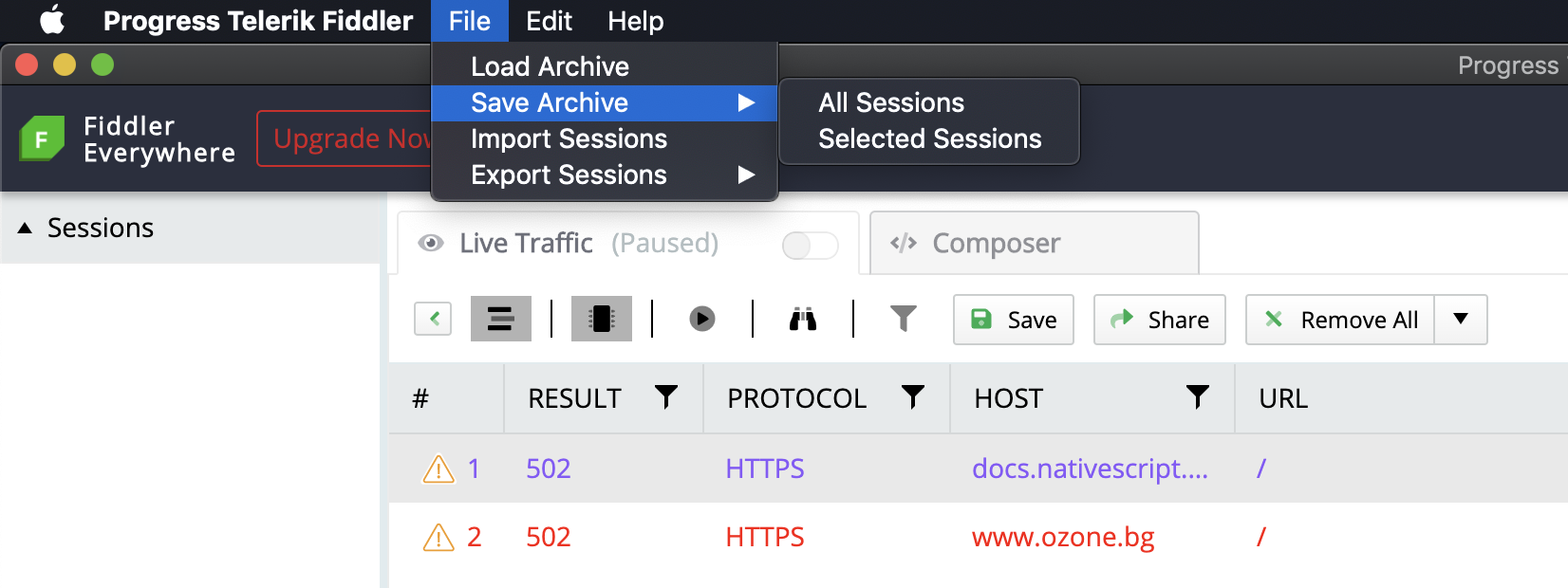Image resolution: width=1568 pixels, height=588 pixels.
Task: Click the back chevron toolbar button
Action: pos(433,319)
